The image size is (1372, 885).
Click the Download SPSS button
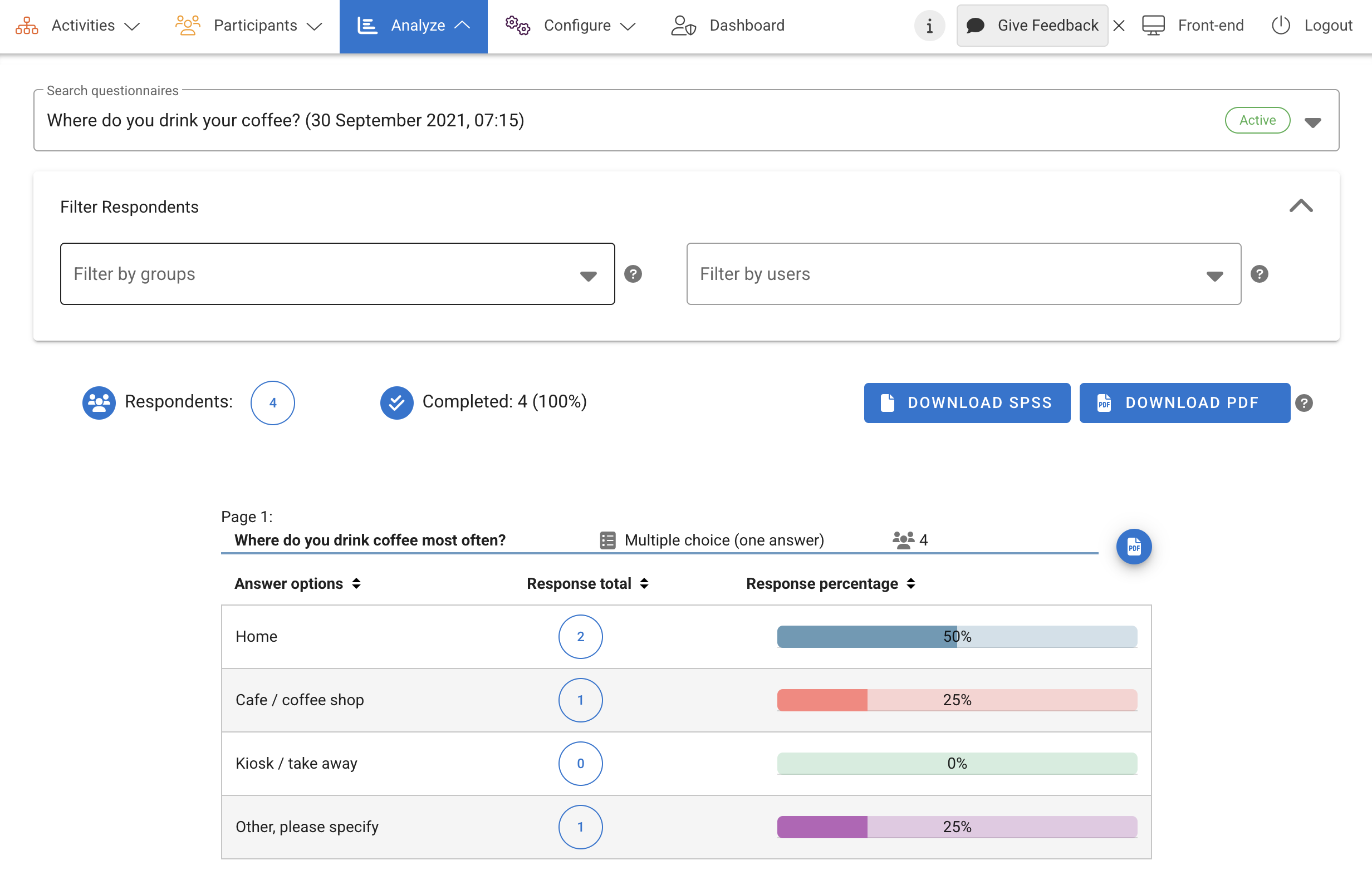click(967, 403)
